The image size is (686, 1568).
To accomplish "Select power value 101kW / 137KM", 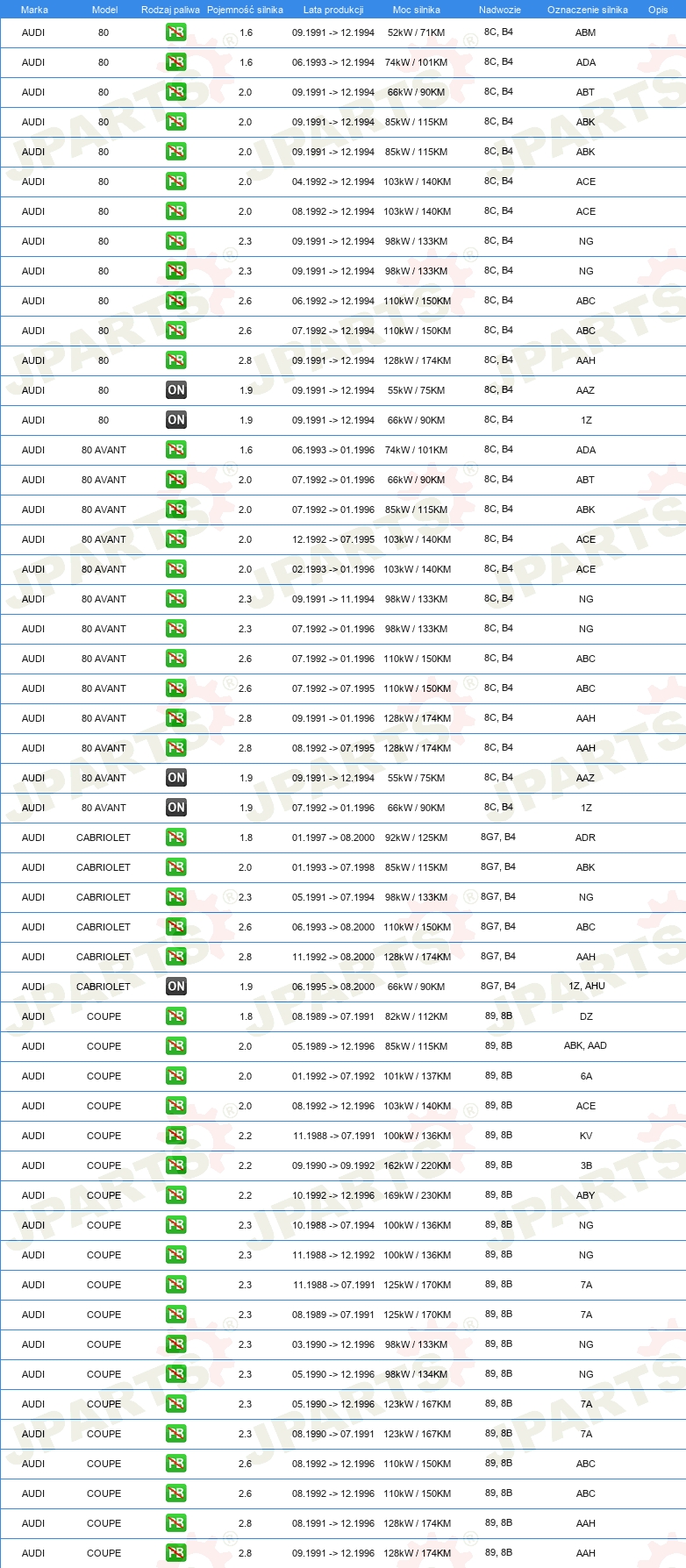I will click(417, 1076).
